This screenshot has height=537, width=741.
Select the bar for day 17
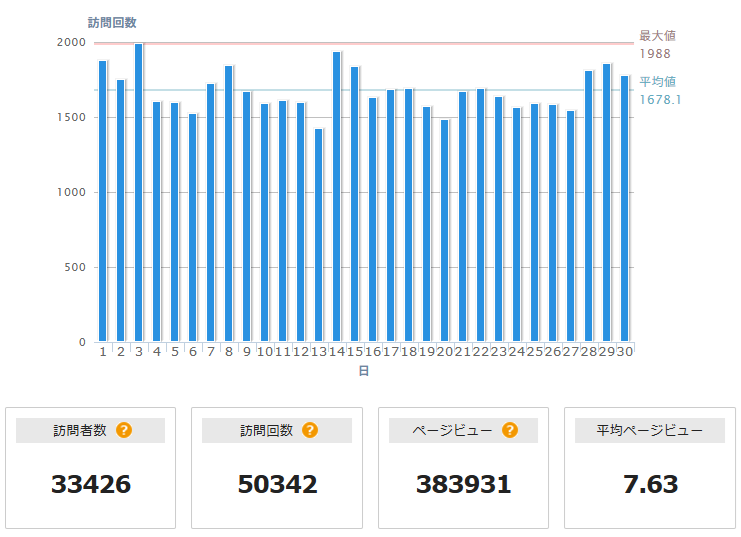390,216
